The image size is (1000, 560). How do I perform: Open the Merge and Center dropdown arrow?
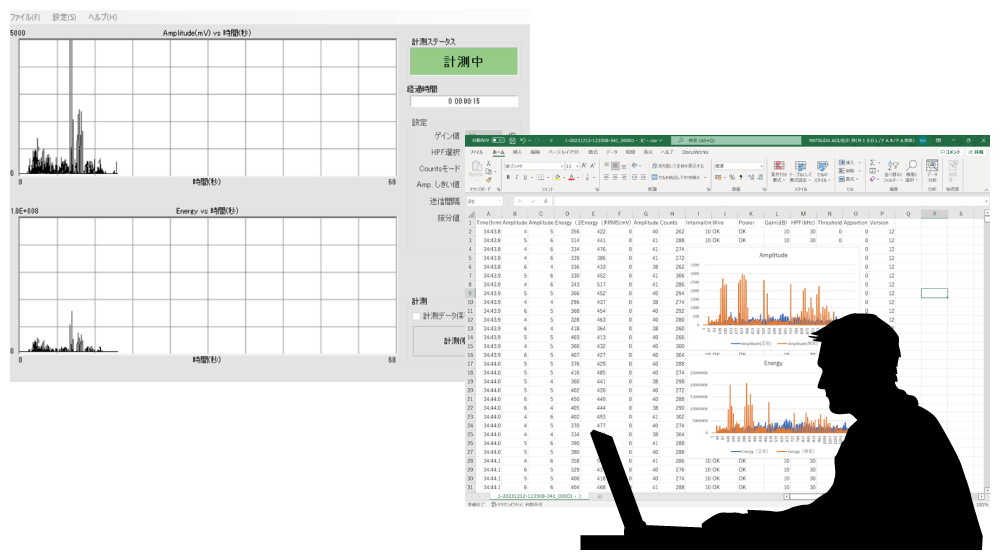705,177
